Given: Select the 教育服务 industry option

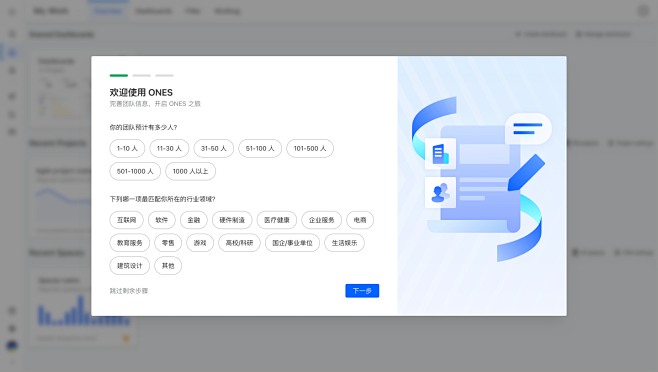Looking at the screenshot, I should (x=130, y=243).
